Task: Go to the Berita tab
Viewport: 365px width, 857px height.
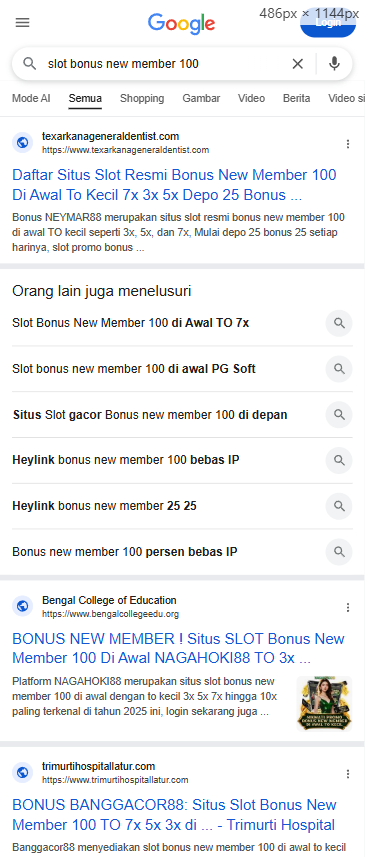Action: coord(297,98)
